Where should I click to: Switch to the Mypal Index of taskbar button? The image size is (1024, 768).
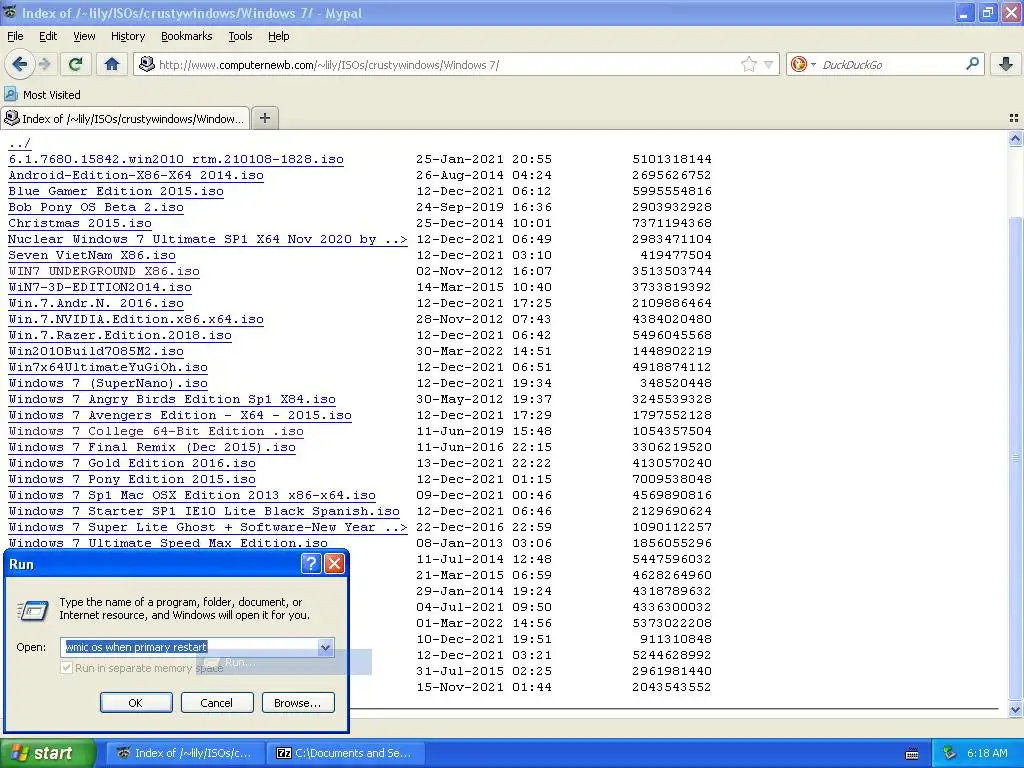[x=185, y=753]
